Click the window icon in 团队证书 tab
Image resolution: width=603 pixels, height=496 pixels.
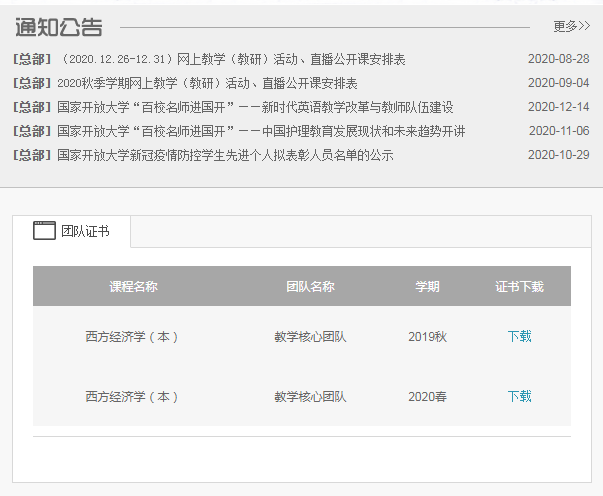click(x=44, y=231)
